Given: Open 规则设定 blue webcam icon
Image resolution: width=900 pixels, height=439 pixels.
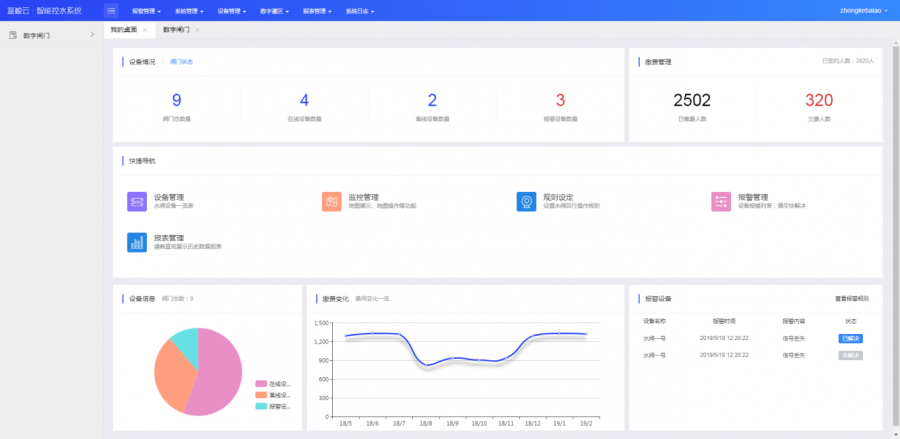Looking at the screenshot, I should coord(526,201).
